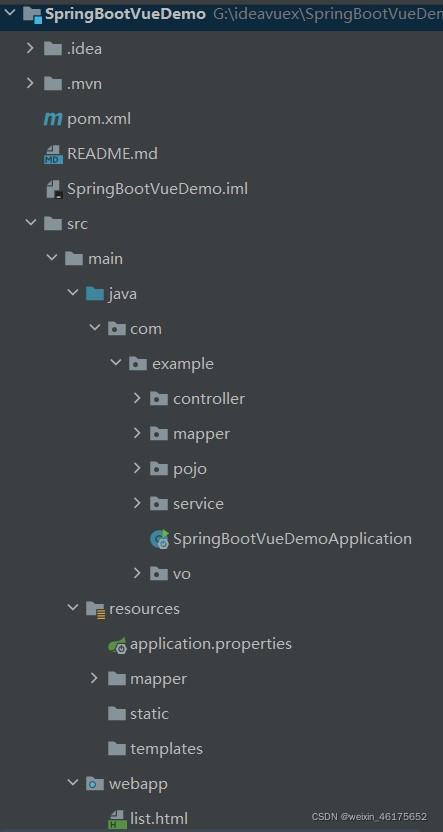Image resolution: width=443 pixels, height=832 pixels.
Task: Click the webapp web folder icon
Action: (x=95, y=784)
